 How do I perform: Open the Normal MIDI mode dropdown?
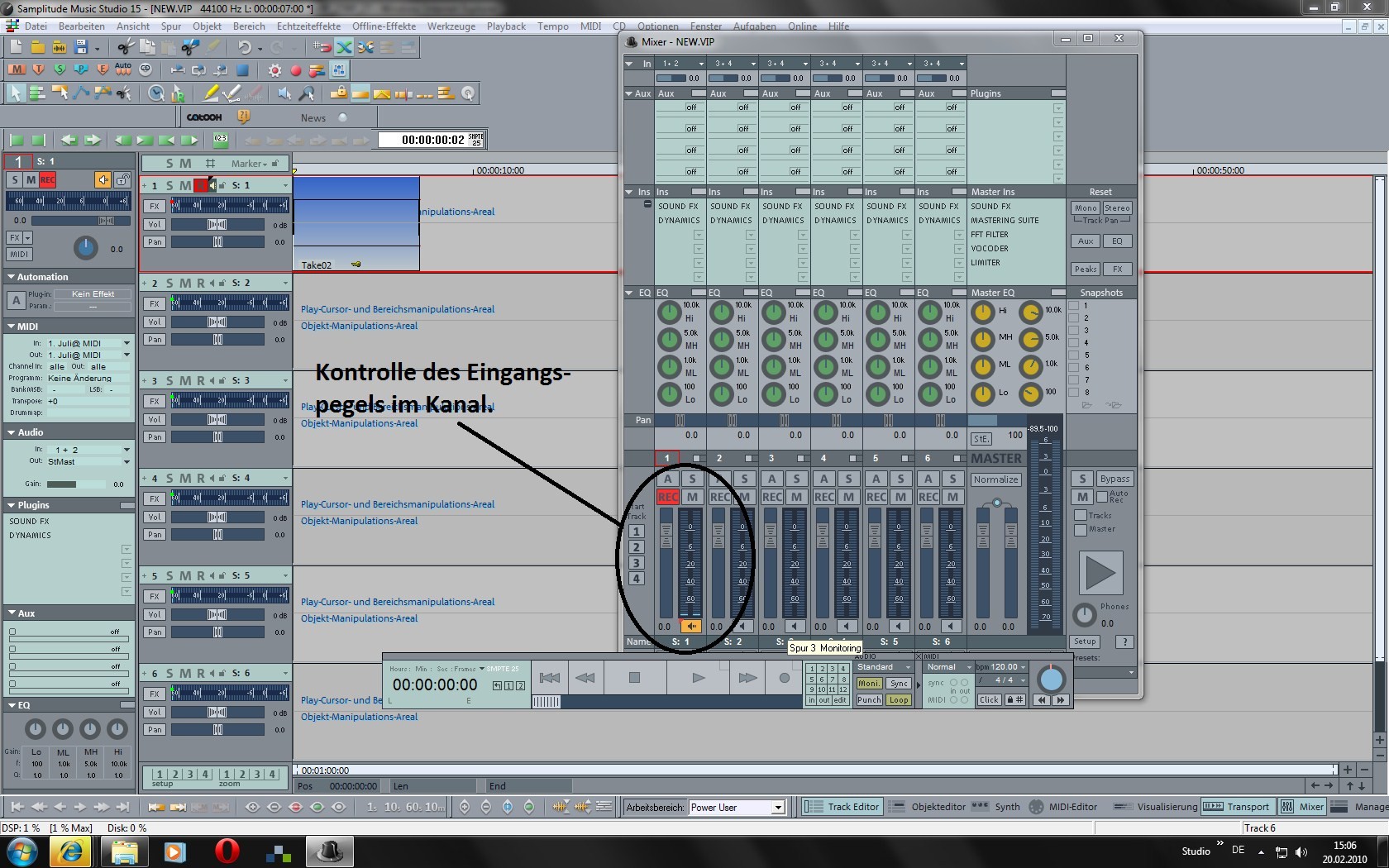948,667
